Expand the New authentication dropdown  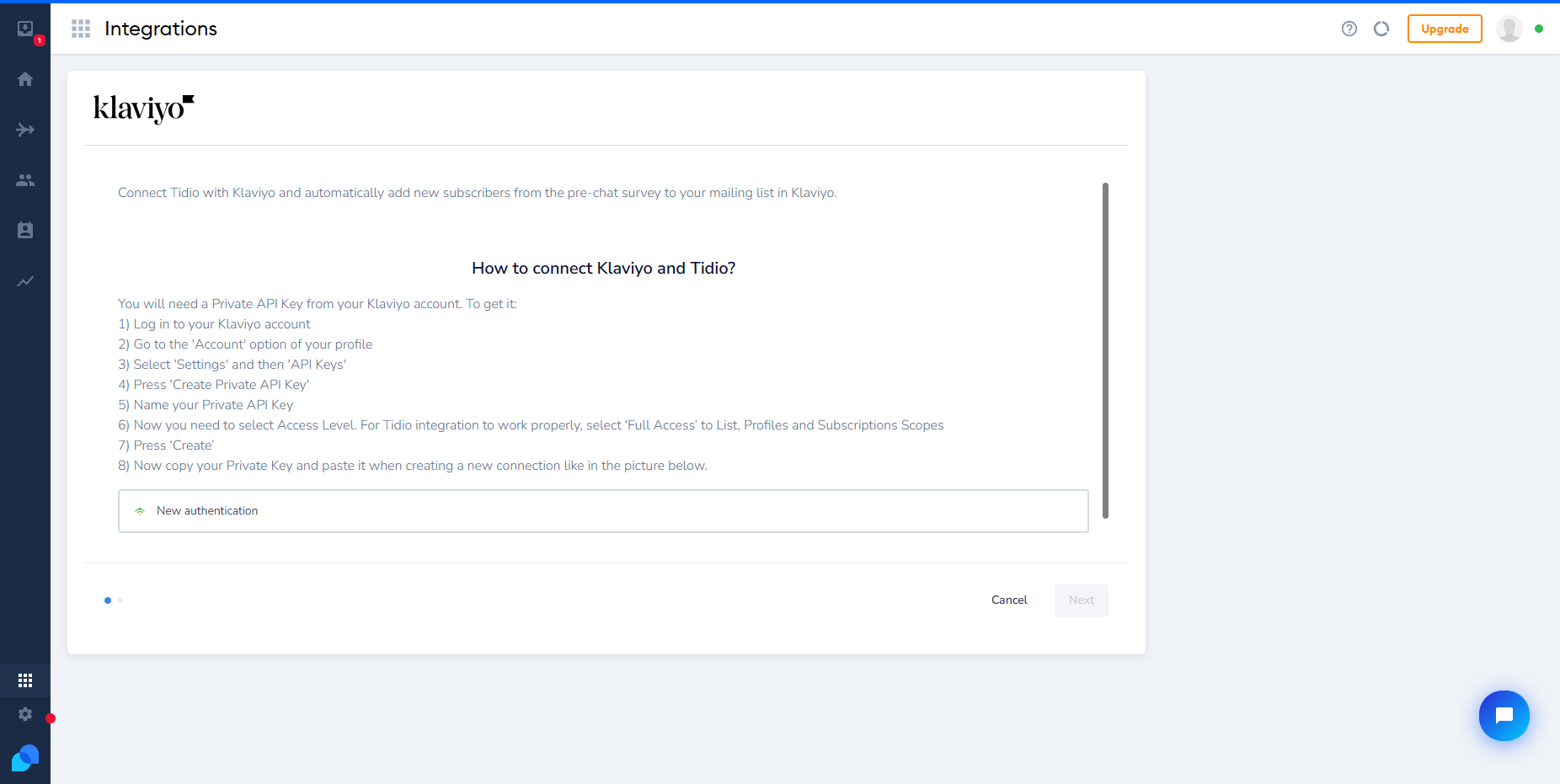click(x=603, y=511)
